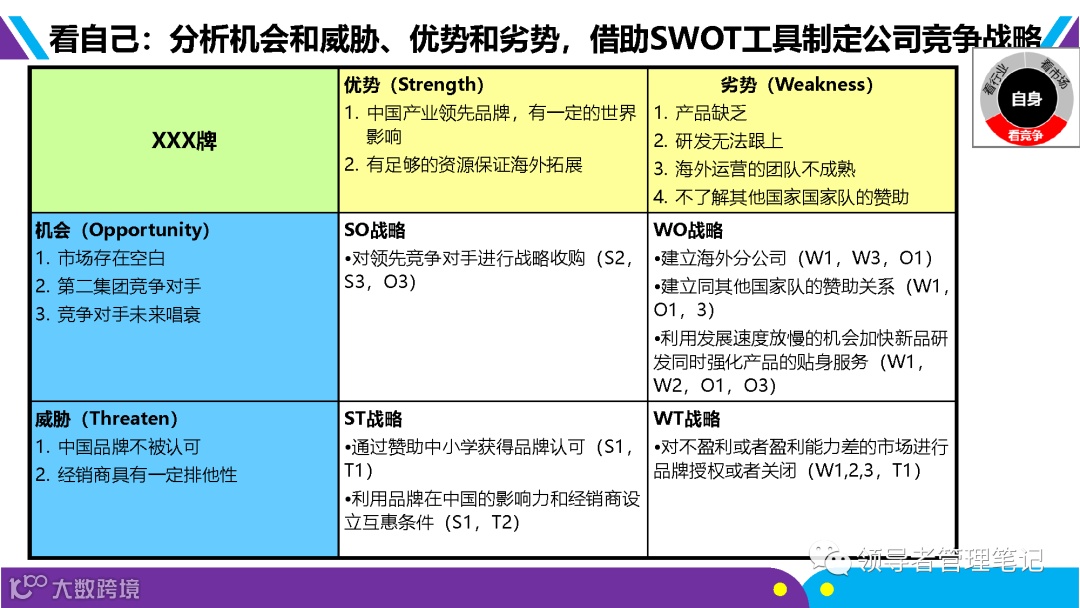Select the bullet 利用品牌在中国的影响力

[x=492, y=510]
